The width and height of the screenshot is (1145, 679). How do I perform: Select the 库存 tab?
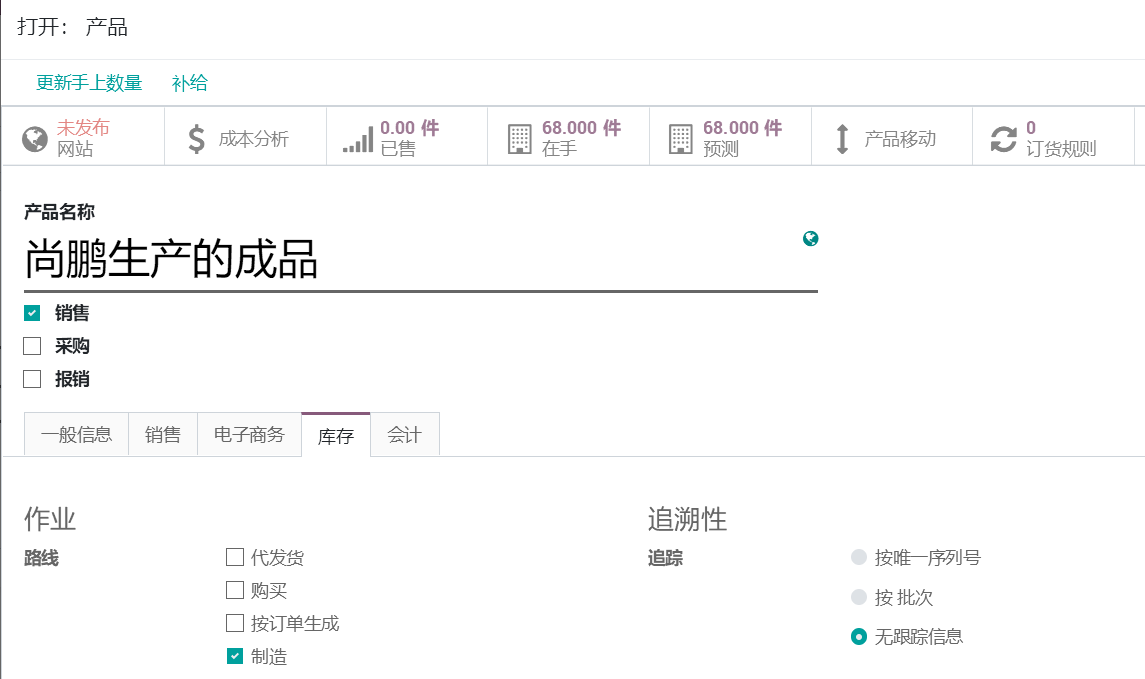[x=336, y=435]
